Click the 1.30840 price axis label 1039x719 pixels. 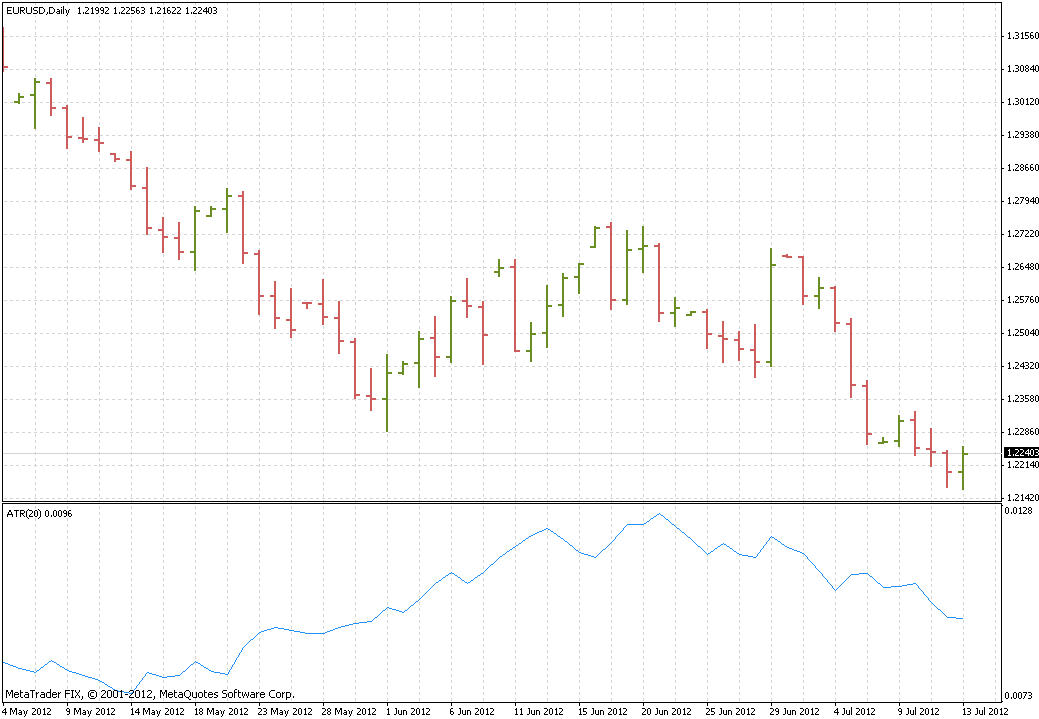[x=1022, y=69]
